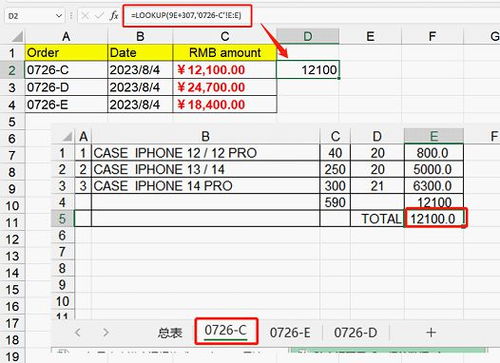The width and height of the screenshot is (500, 363).
Task: Go to previous sheet tab arrow
Action: coord(78,332)
